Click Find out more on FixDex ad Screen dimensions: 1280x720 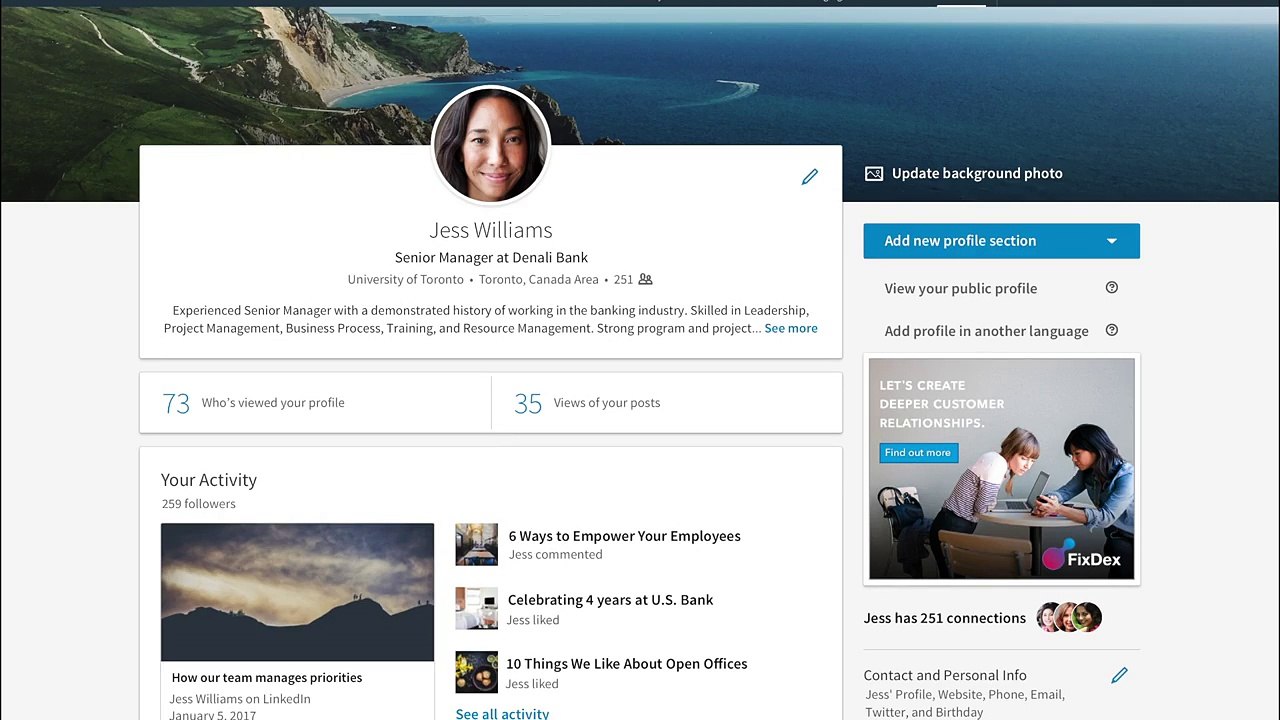click(x=918, y=453)
